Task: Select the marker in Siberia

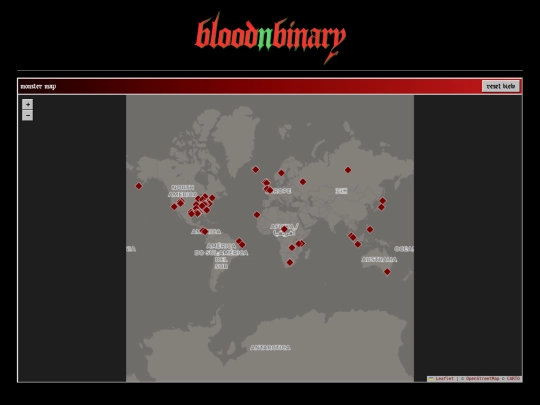Action: [348, 170]
